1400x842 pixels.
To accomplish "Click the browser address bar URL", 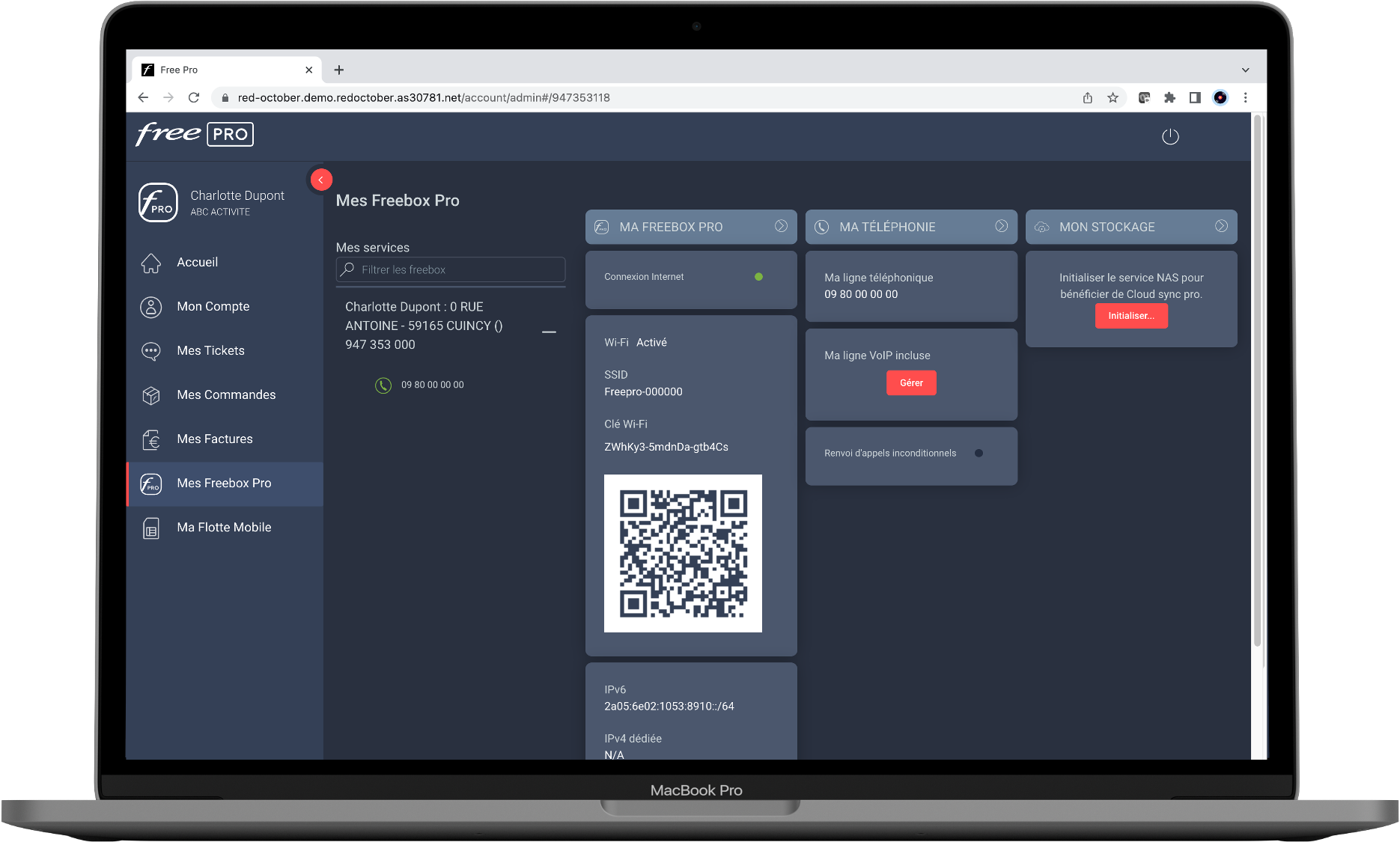I will 424,97.
